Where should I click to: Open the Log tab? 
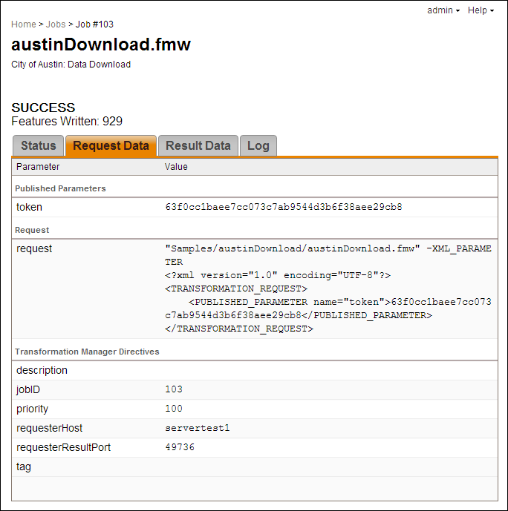pyautogui.click(x=258, y=146)
